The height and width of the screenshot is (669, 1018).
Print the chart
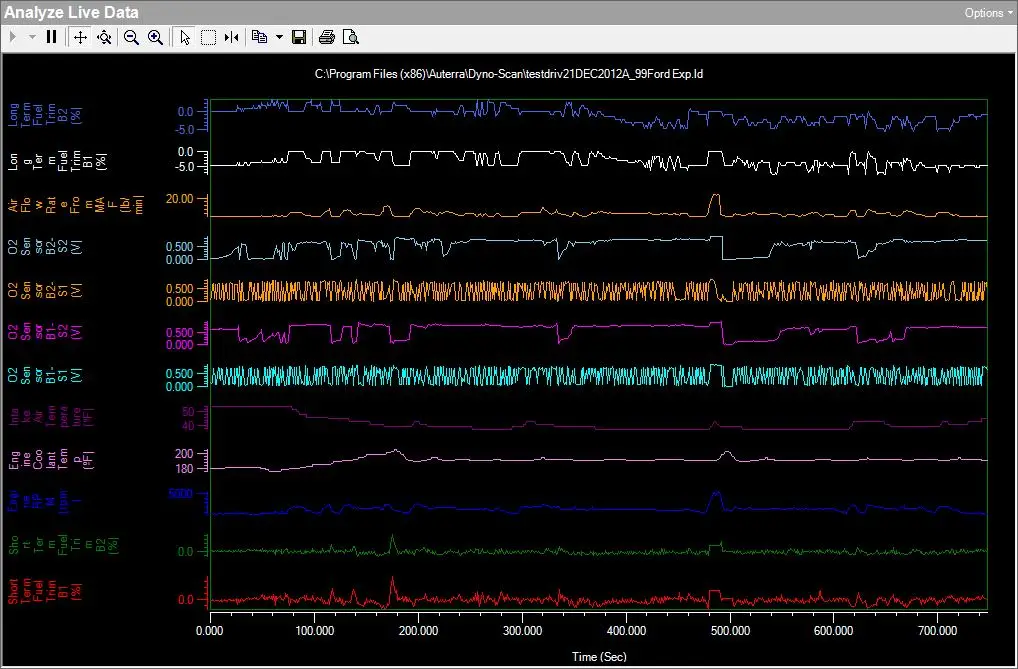tap(327, 38)
